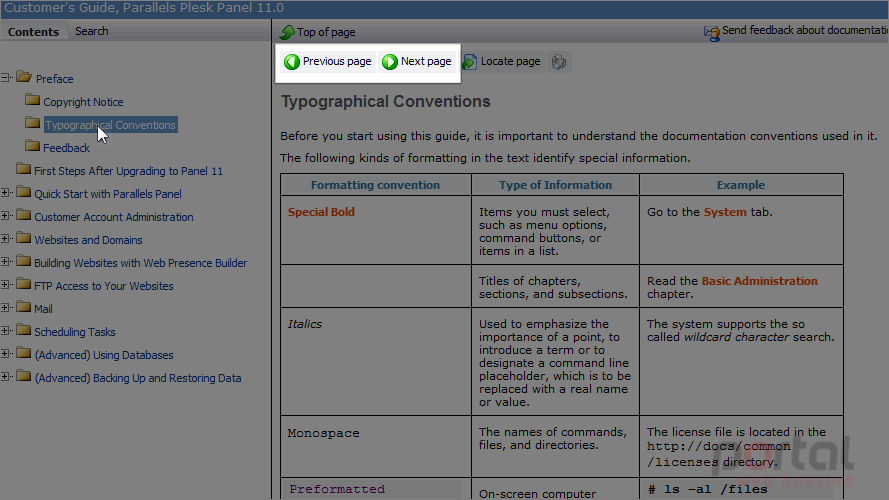889x500 pixels.
Task: Open the Mail topic
Action: pyautogui.click(x=43, y=309)
